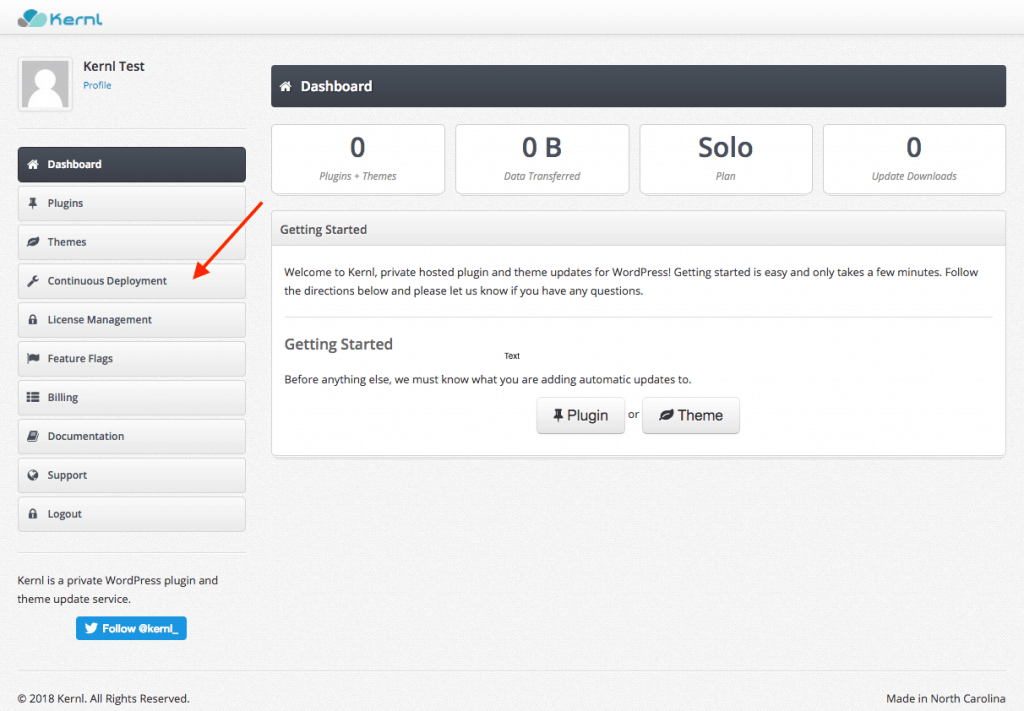The height and width of the screenshot is (711, 1024).
Task: Navigate to Feature Flags
Action: click(x=132, y=358)
